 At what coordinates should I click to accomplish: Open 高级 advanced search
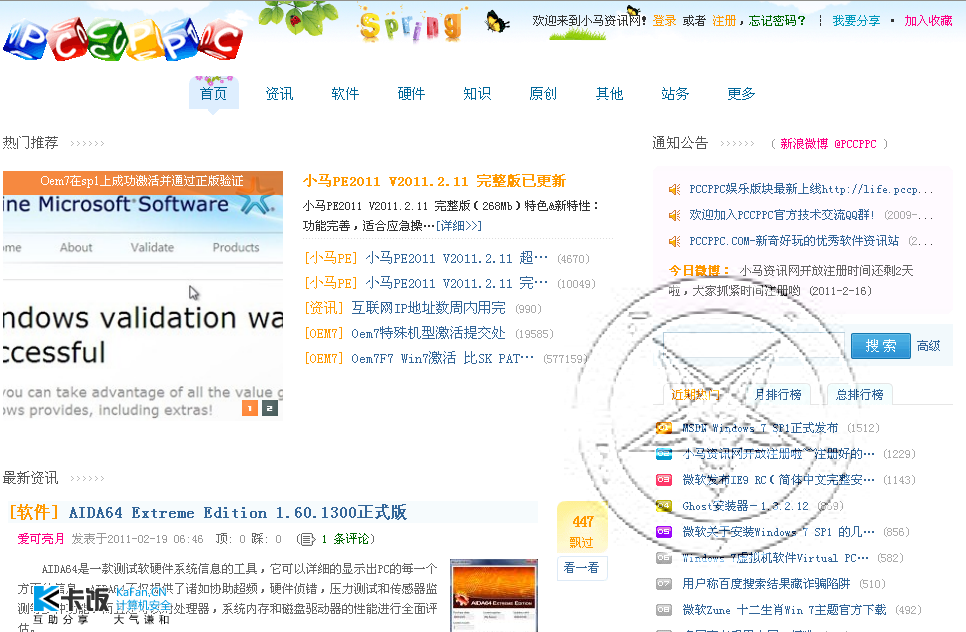[x=928, y=346]
